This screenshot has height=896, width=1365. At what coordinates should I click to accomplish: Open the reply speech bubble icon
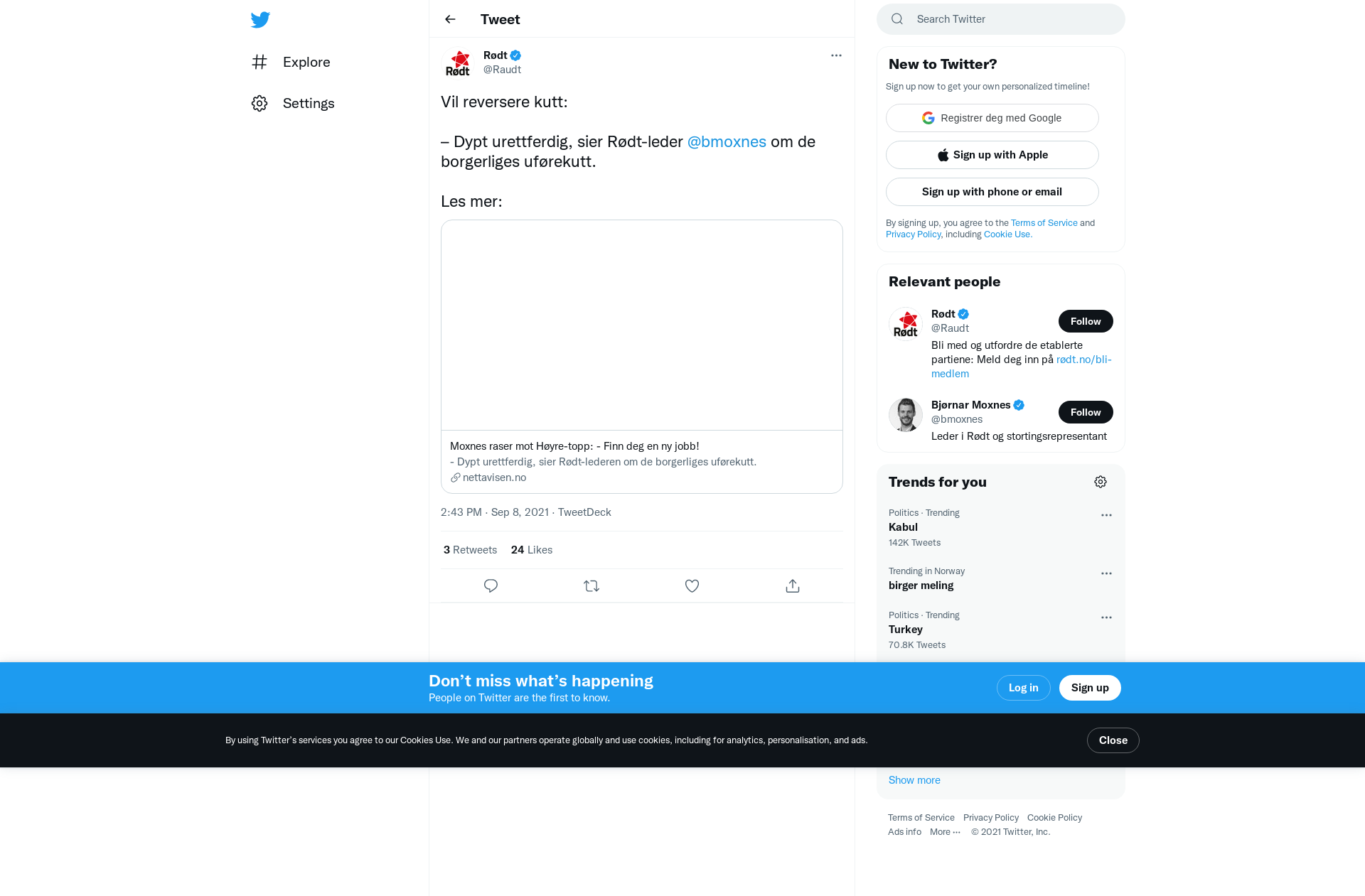[x=491, y=586]
